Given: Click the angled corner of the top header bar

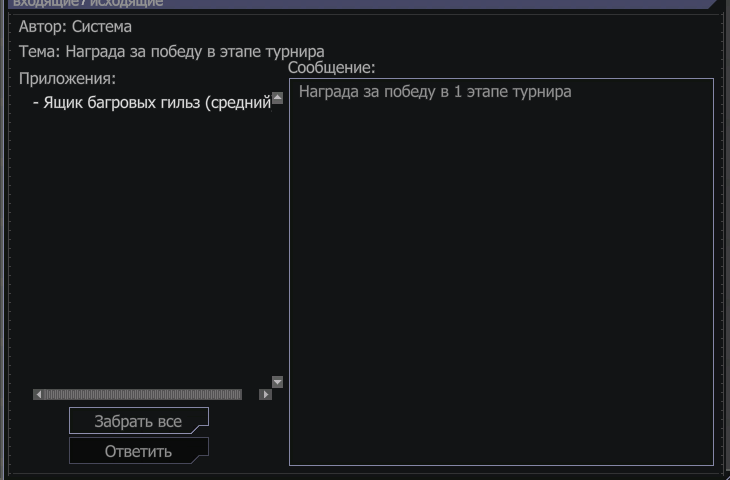Looking at the screenshot, I should [712, 4].
